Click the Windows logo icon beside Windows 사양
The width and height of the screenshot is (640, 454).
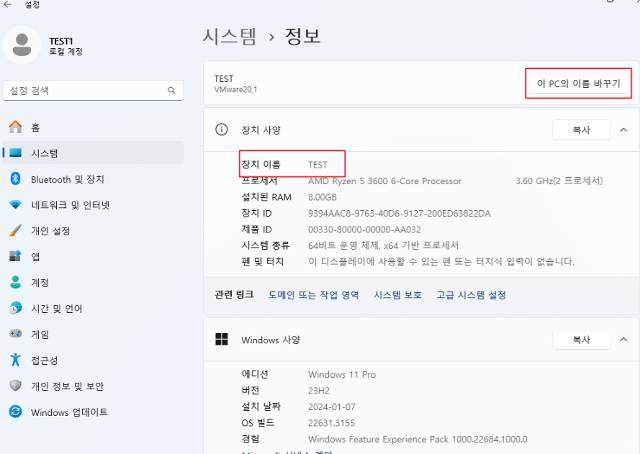(222, 339)
